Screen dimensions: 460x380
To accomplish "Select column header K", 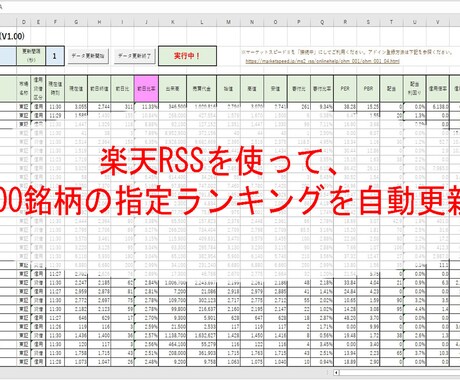I will (x=173, y=22).
